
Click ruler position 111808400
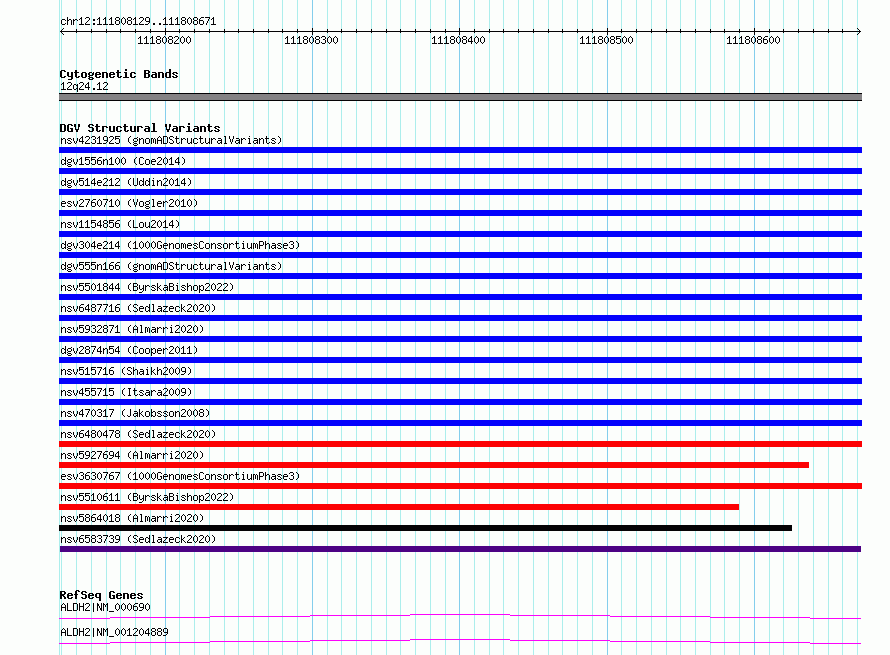click(459, 40)
